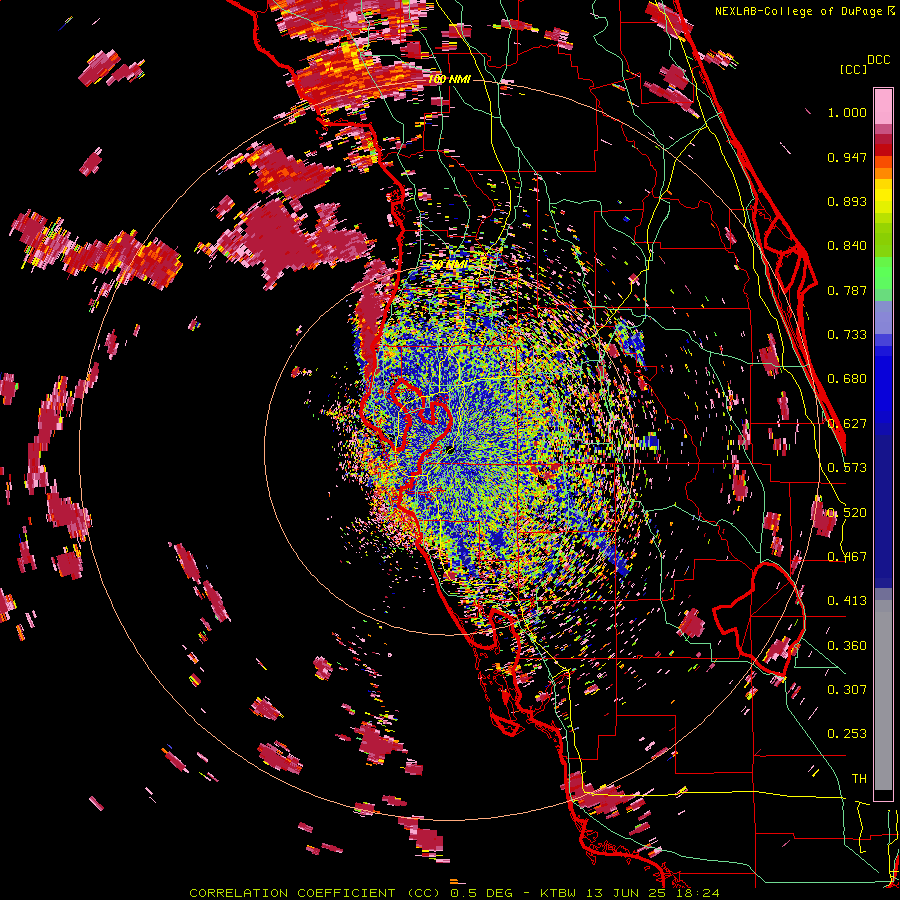Click the 0.253 scale value
This screenshot has width=900, height=900.
point(847,734)
